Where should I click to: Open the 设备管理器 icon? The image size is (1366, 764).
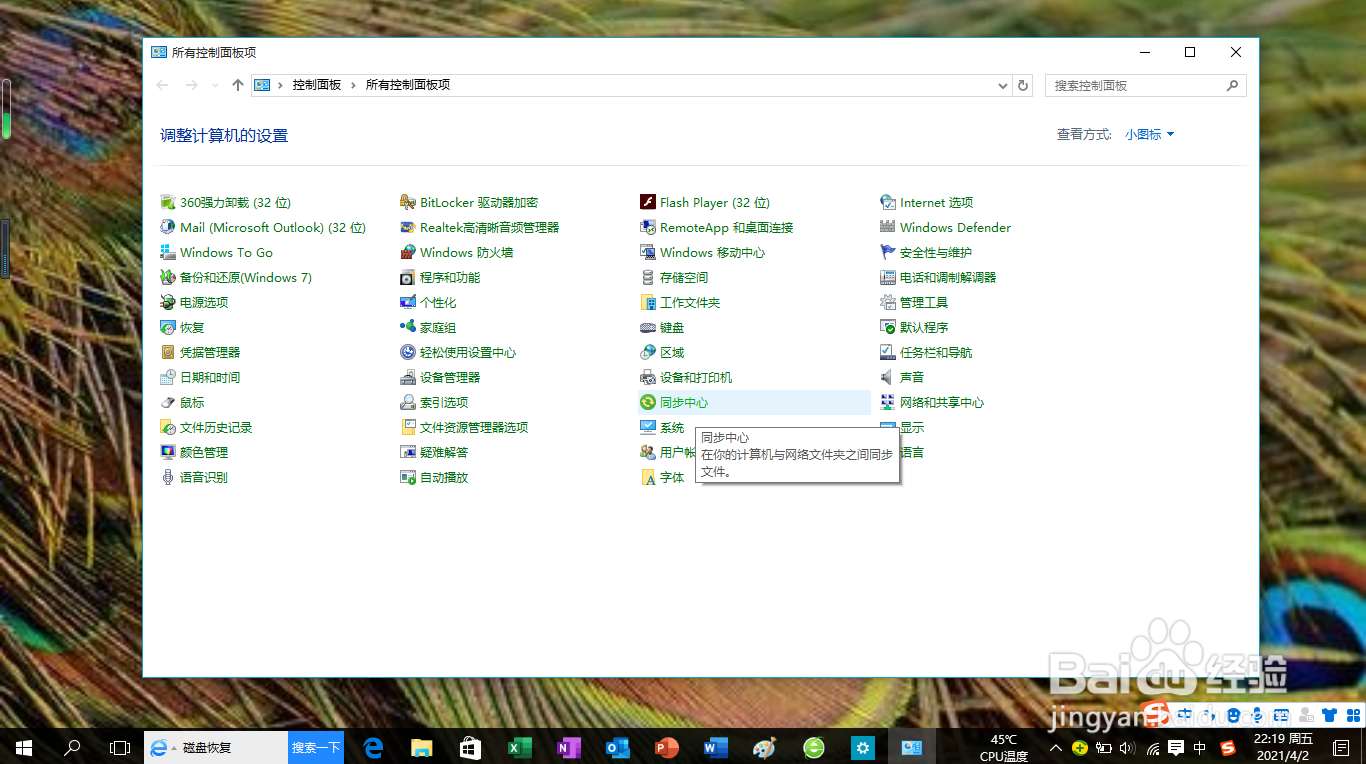pos(408,377)
